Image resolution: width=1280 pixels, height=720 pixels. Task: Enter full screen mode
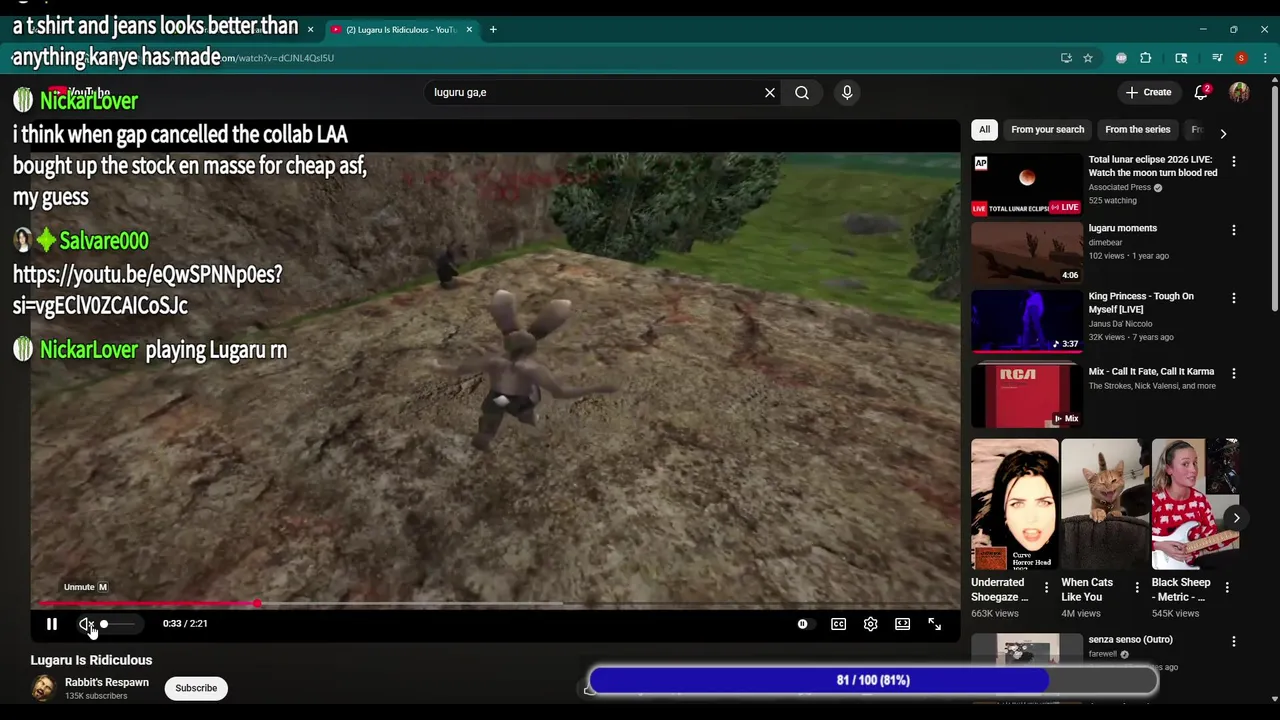[x=934, y=624]
